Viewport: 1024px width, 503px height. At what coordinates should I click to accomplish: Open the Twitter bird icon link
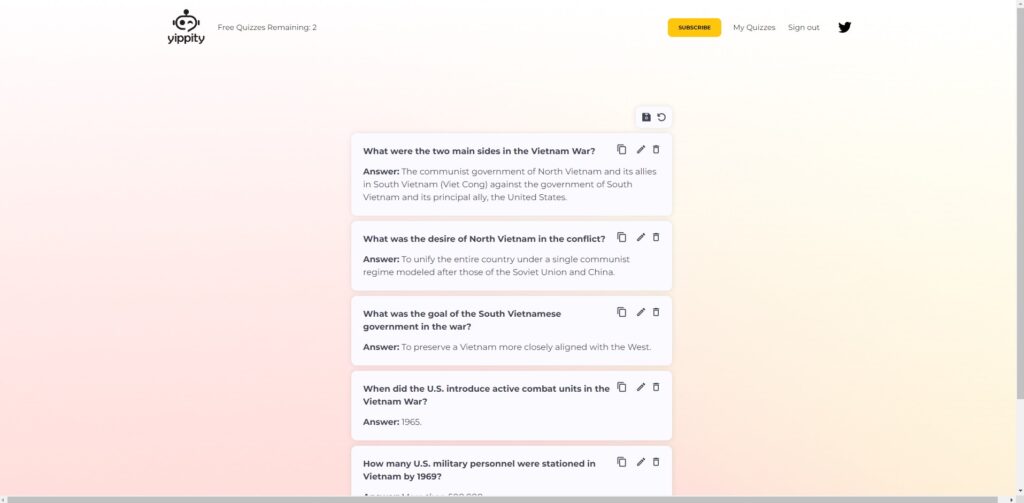coord(844,27)
